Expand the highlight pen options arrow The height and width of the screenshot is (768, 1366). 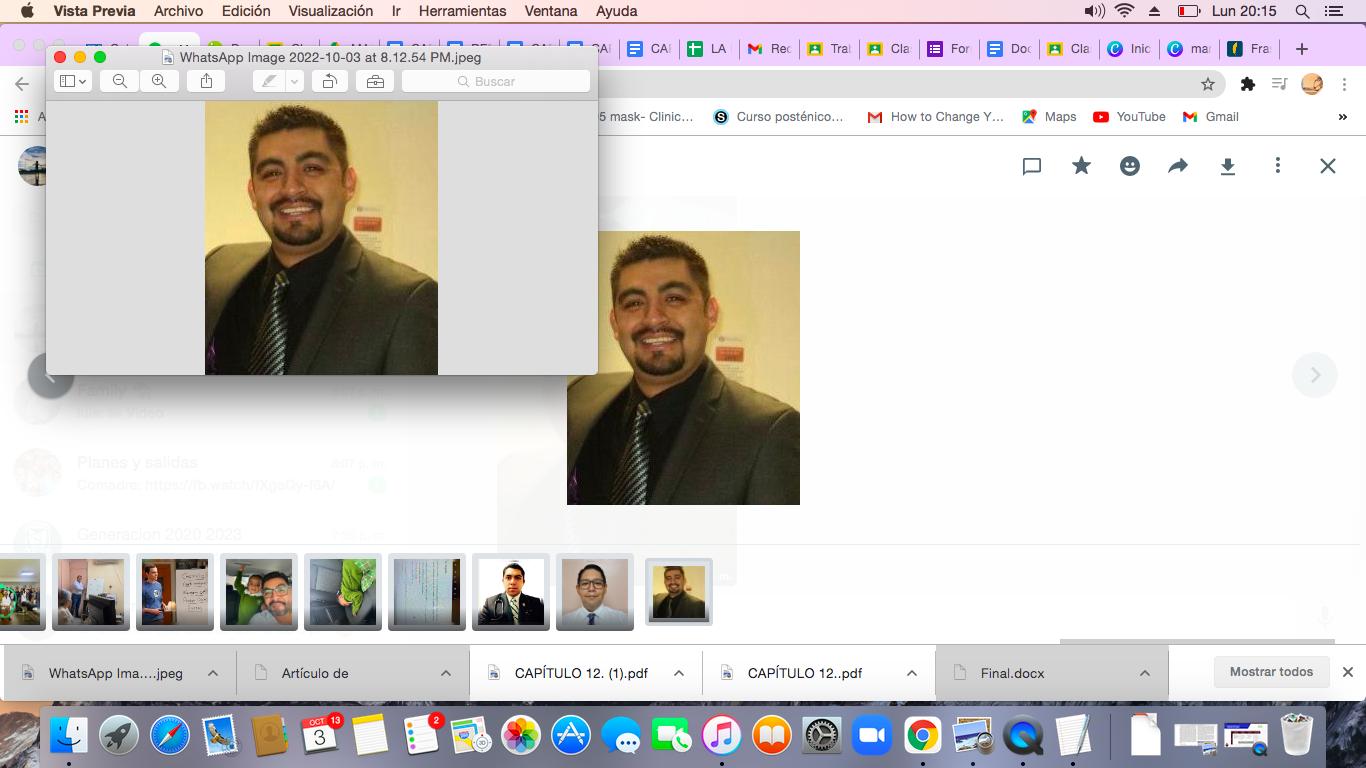tap(295, 81)
